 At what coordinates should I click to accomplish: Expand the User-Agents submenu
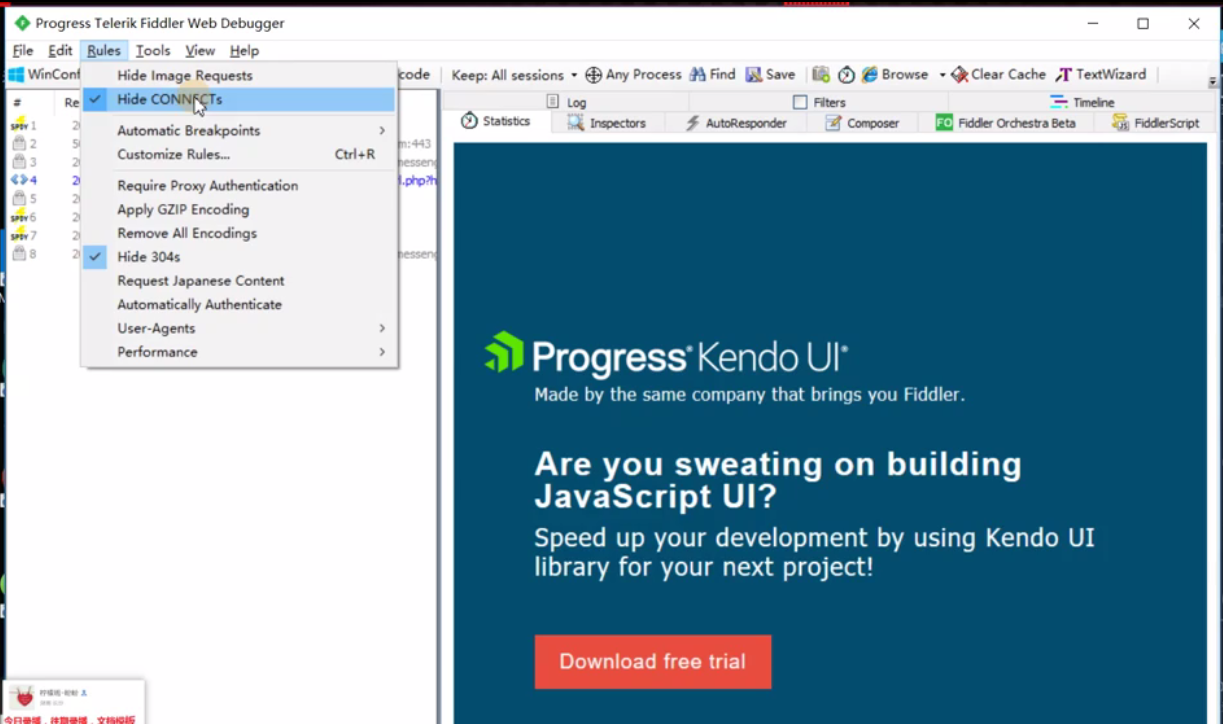[238, 328]
